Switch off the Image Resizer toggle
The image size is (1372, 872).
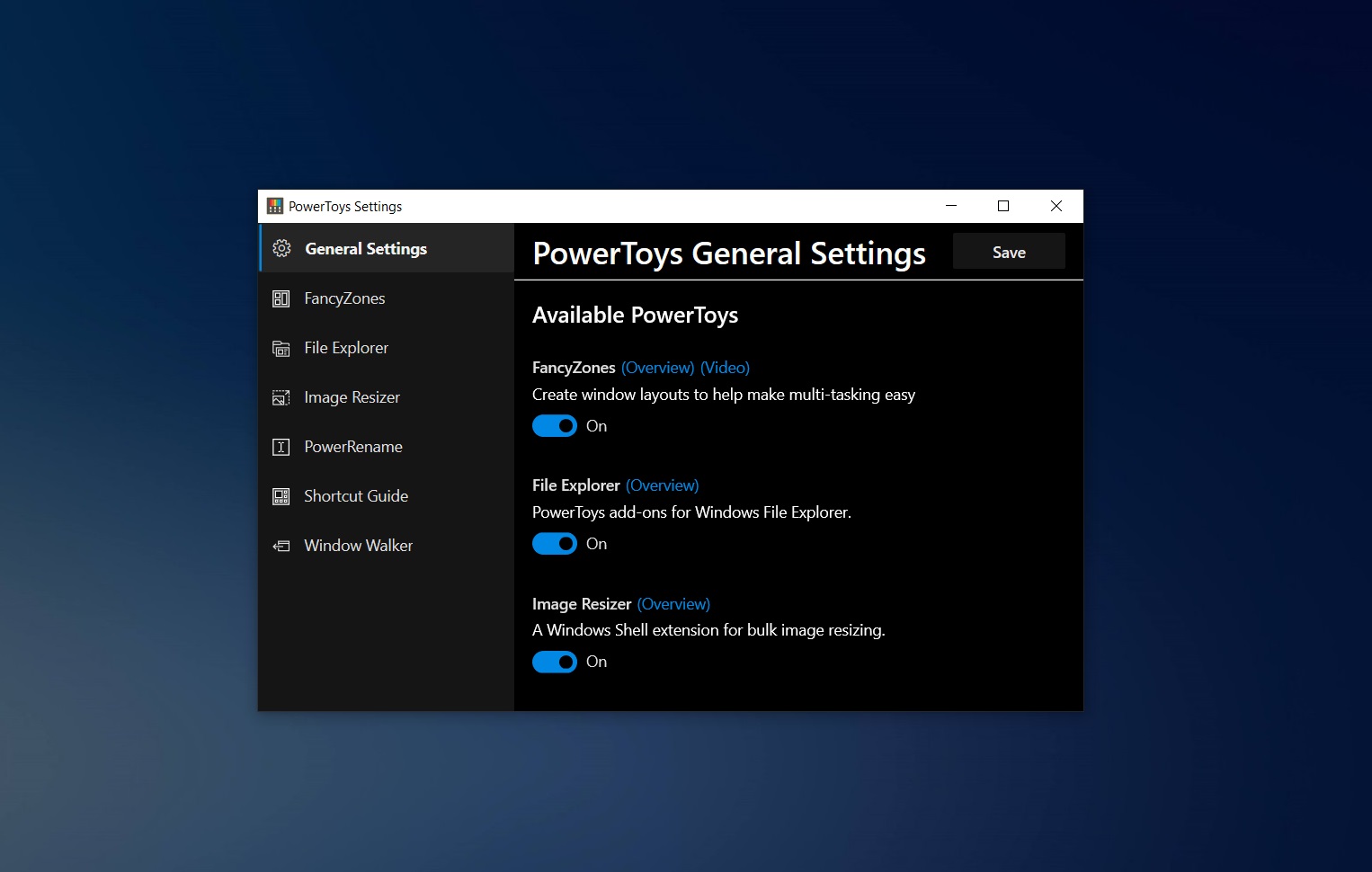pos(555,662)
